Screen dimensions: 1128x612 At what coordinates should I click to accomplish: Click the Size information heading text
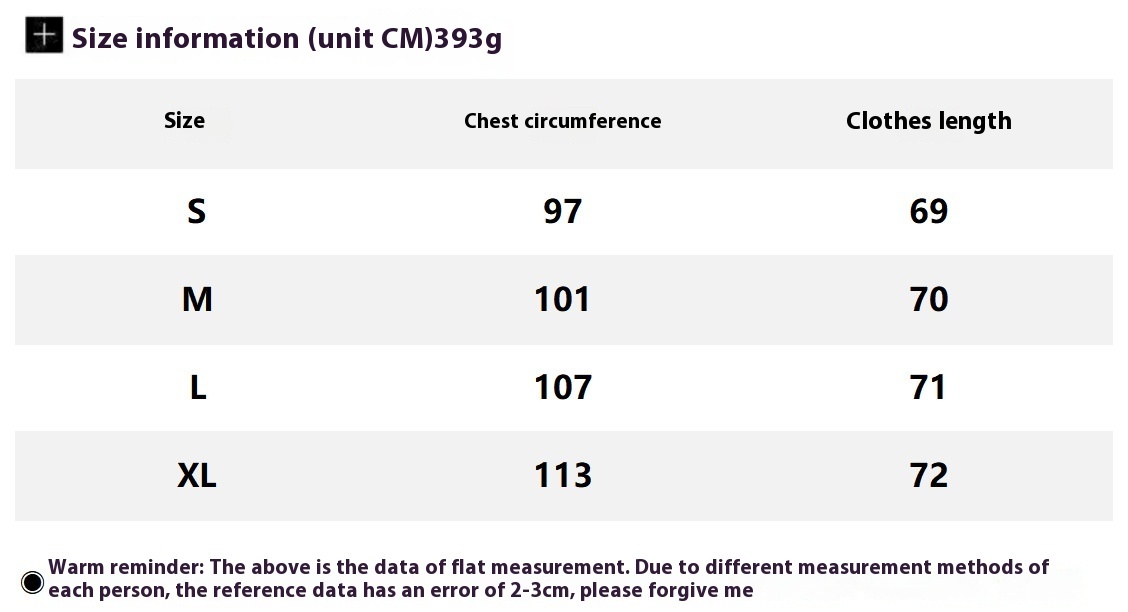click(250, 38)
